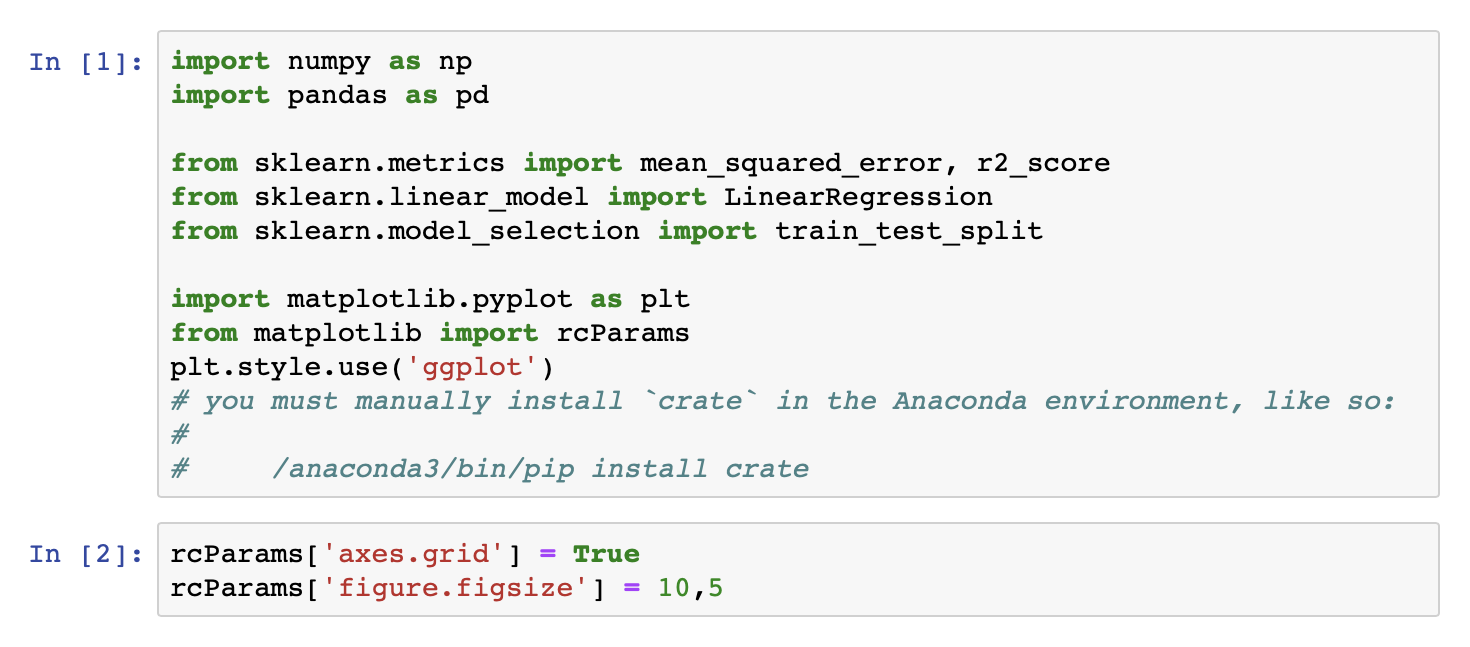Click the 'import pandas as pd' line

tap(330, 96)
